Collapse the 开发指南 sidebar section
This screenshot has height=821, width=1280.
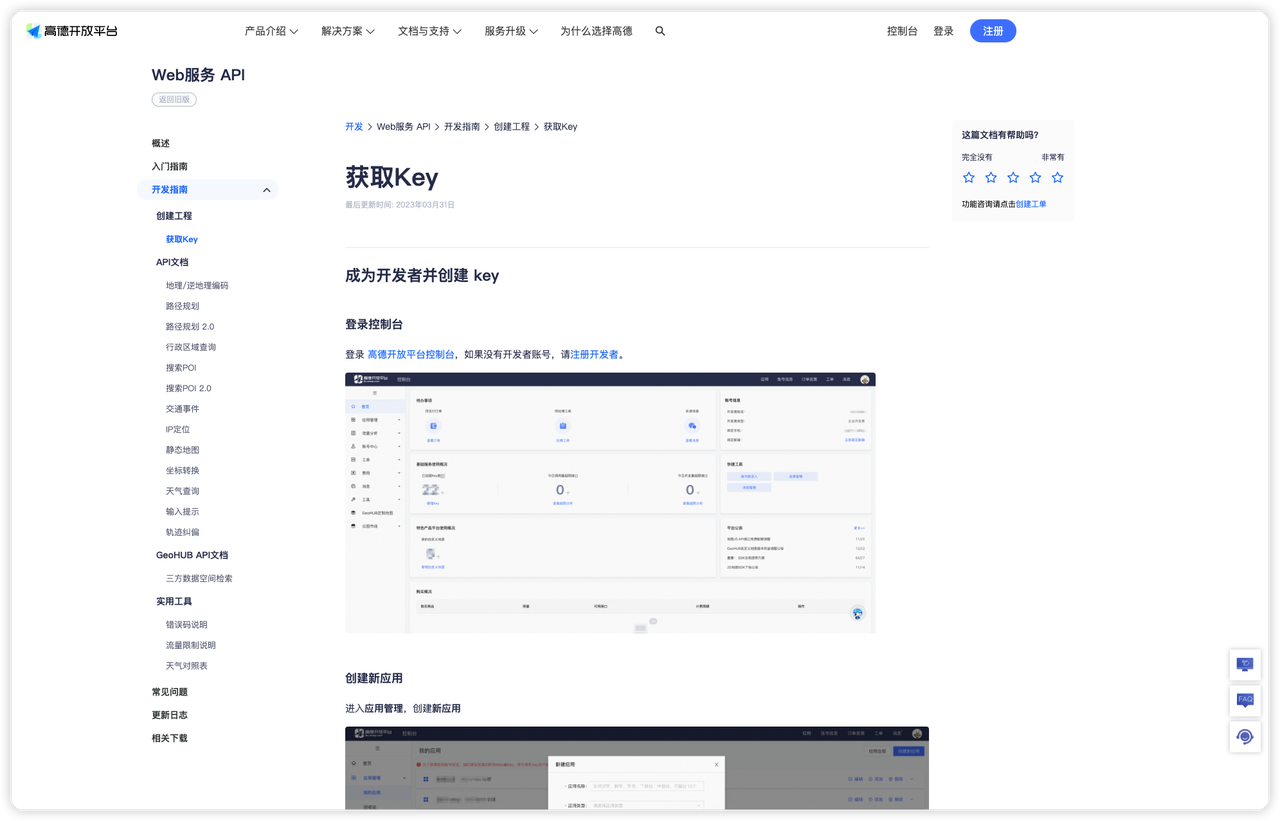(x=266, y=190)
